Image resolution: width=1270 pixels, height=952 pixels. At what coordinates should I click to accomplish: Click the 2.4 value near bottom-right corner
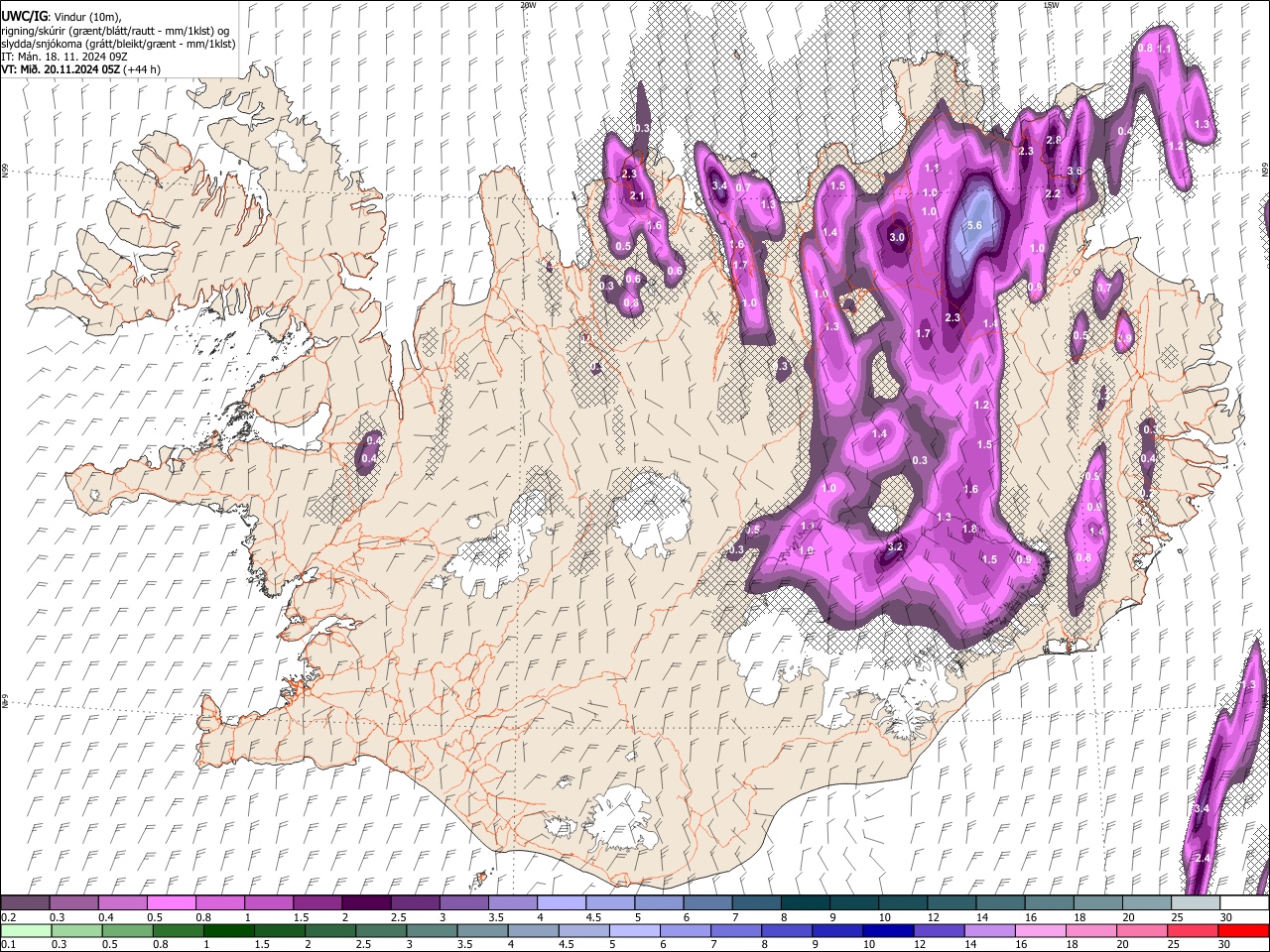click(x=1203, y=859)
